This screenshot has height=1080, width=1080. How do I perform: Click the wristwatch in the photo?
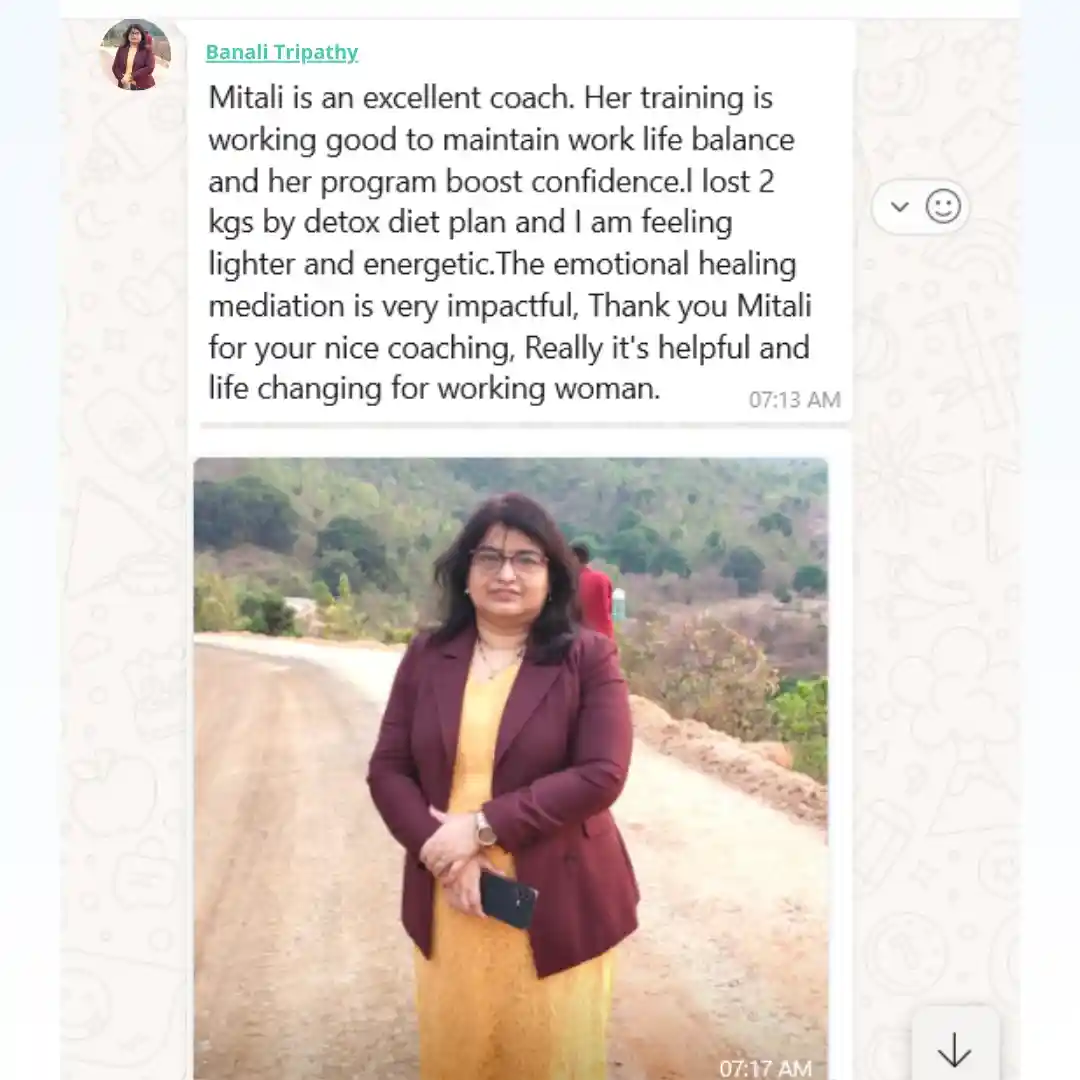[485, 827]
